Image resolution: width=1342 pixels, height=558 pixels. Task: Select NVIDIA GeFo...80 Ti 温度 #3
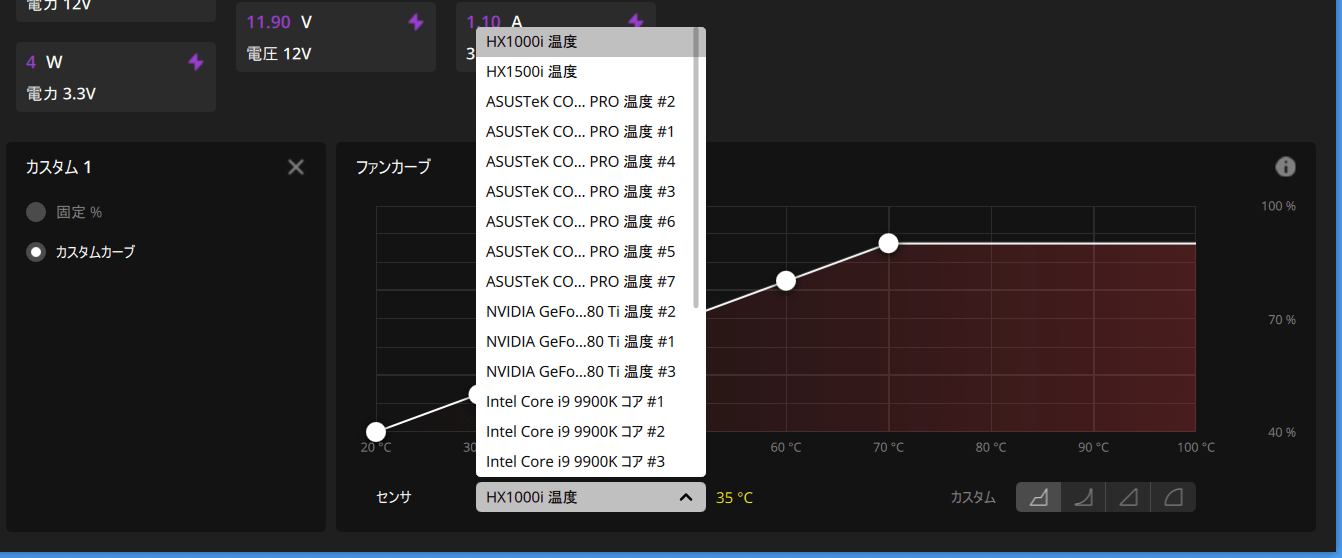[x=587, y=372]
